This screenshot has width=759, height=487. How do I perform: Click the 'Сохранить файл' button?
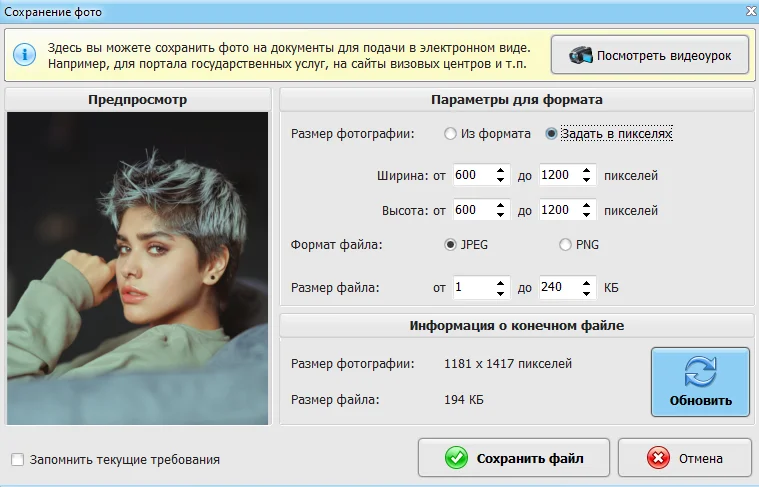point(514,457)
